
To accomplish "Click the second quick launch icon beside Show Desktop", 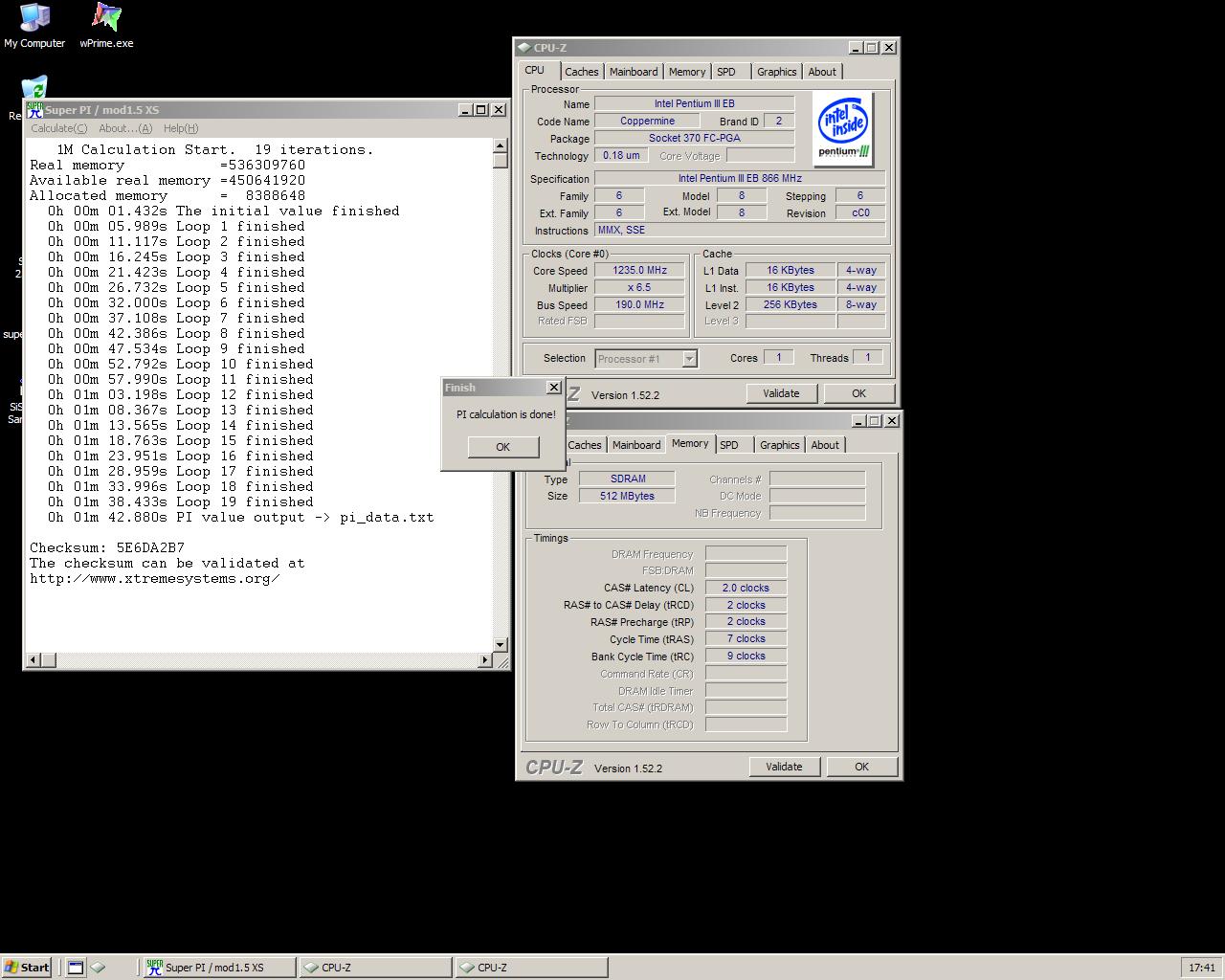I will (98, 968).
